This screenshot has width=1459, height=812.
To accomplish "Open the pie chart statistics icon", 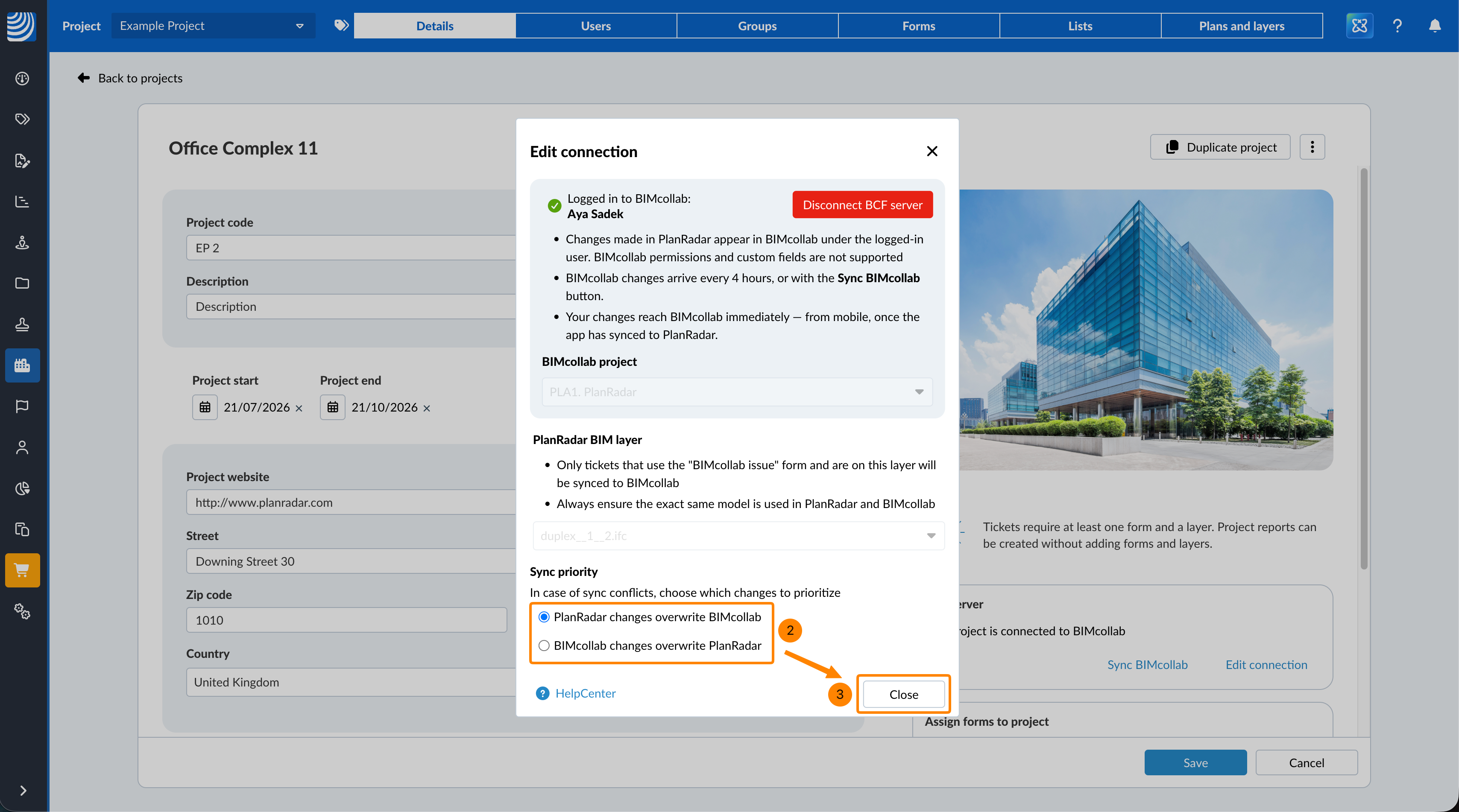I will point(22,488).
